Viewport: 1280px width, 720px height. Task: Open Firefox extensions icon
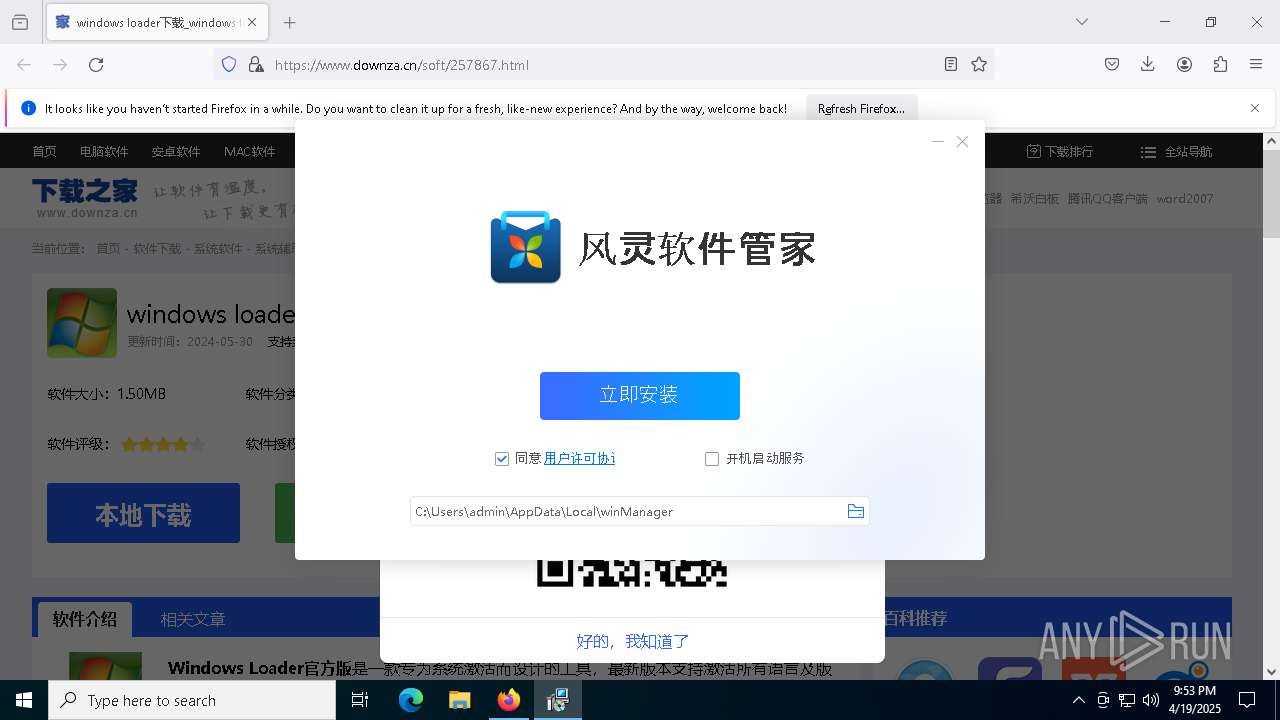(x=1220, y=64)
